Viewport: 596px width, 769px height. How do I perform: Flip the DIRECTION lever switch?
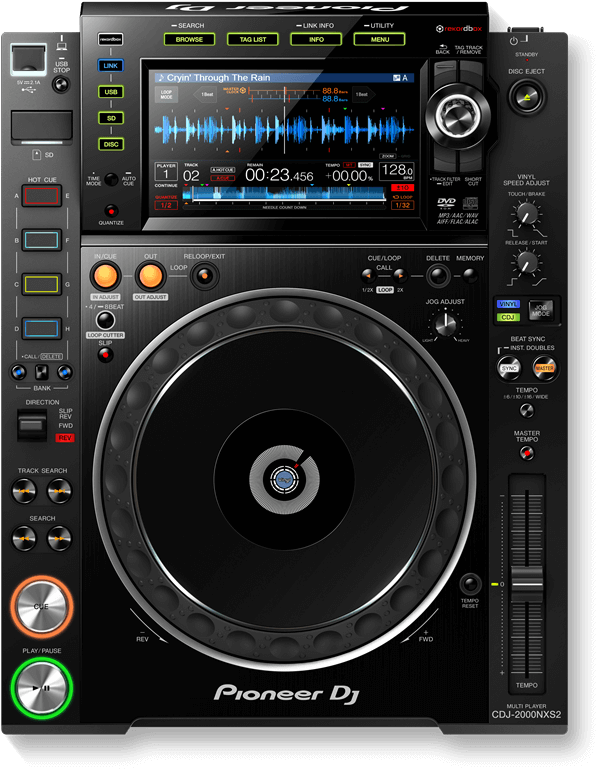tap(31, 425)
